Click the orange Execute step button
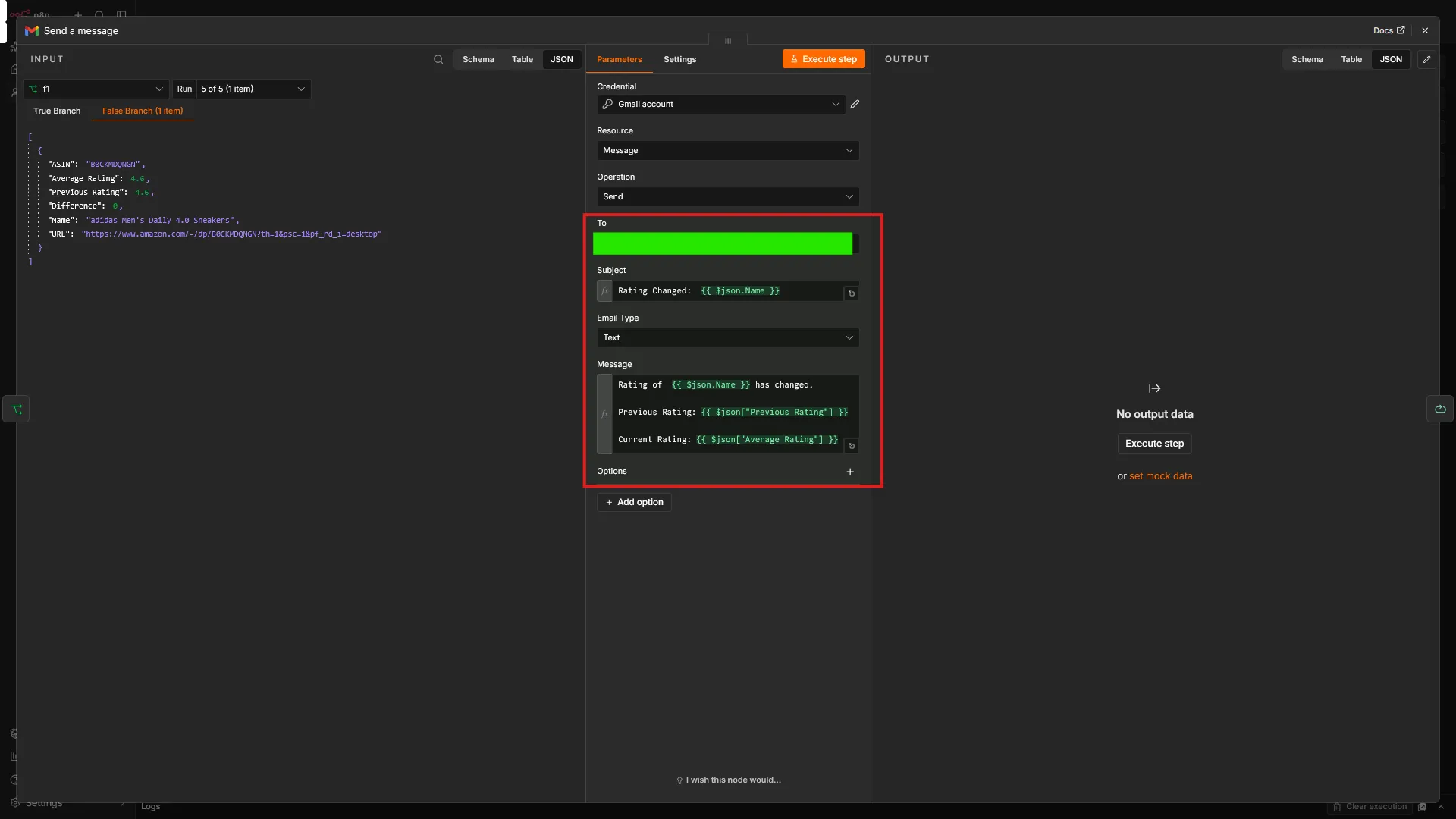 (x=824, y=59)
